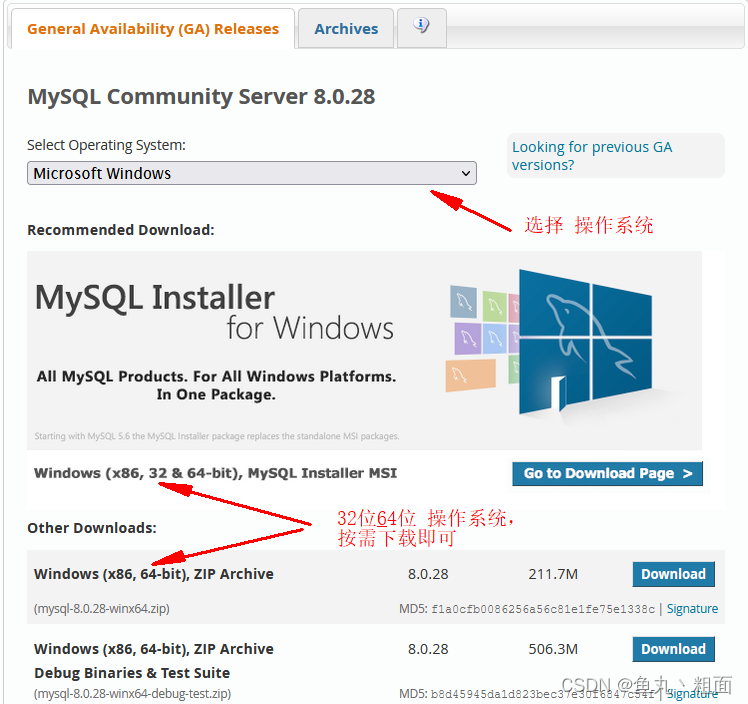Click the MD5 hash f1a0cfb0086256a56c81e1fe75e1338c
The image size is (748, 704).
pos(543,609)
